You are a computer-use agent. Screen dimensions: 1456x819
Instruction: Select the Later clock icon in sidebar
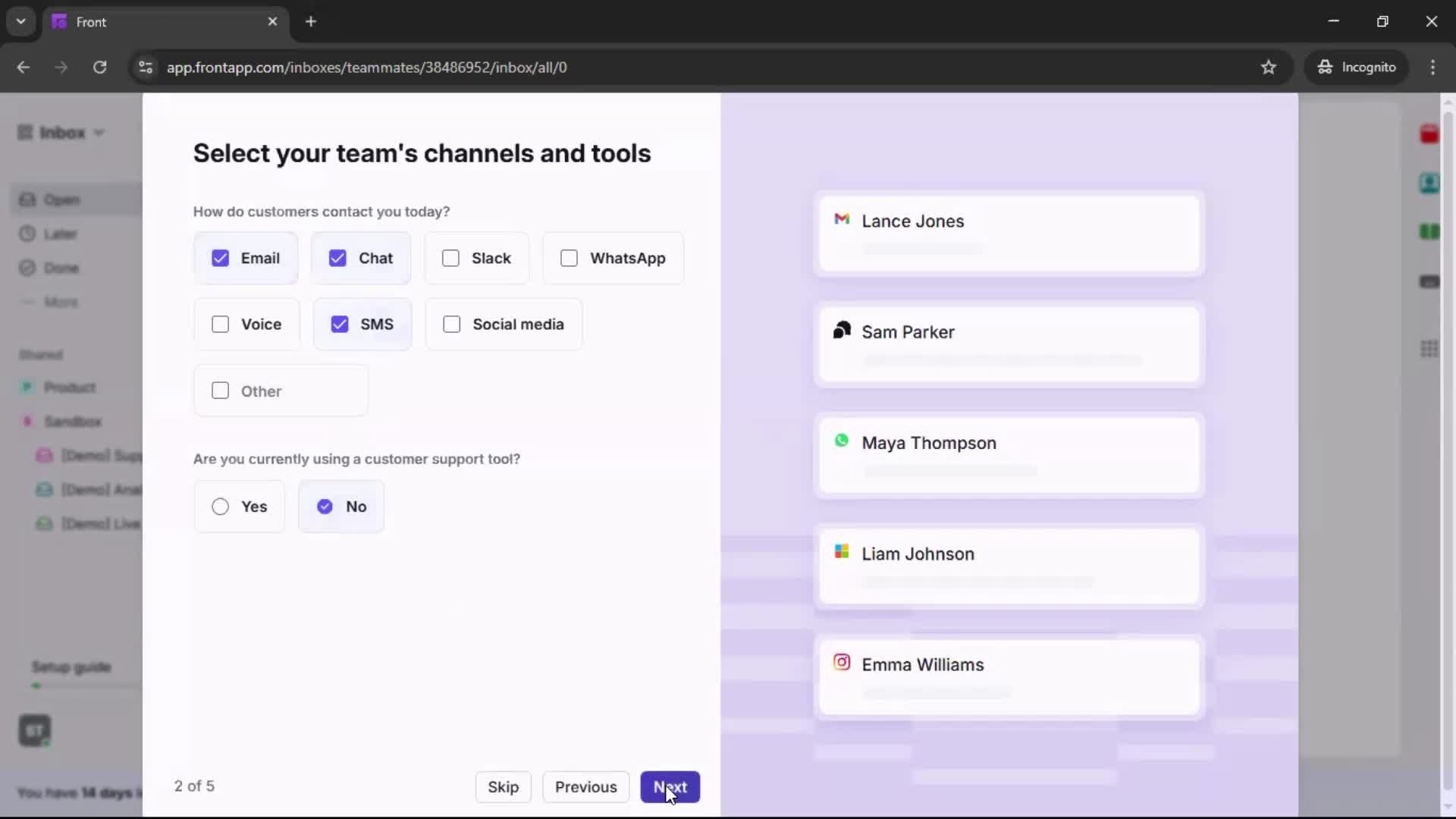(27, 234)
